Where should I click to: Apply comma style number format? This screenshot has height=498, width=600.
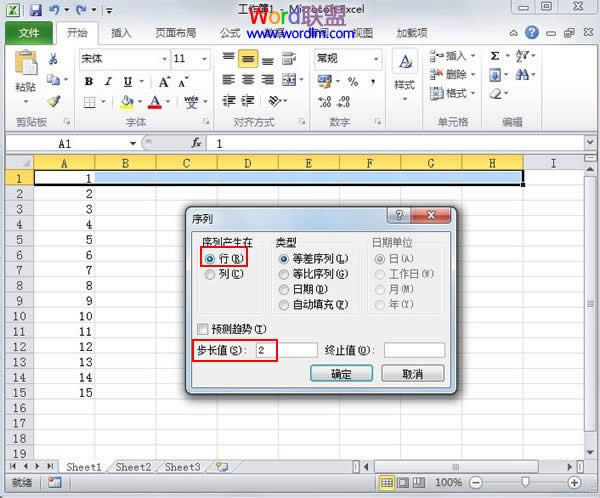373,82
